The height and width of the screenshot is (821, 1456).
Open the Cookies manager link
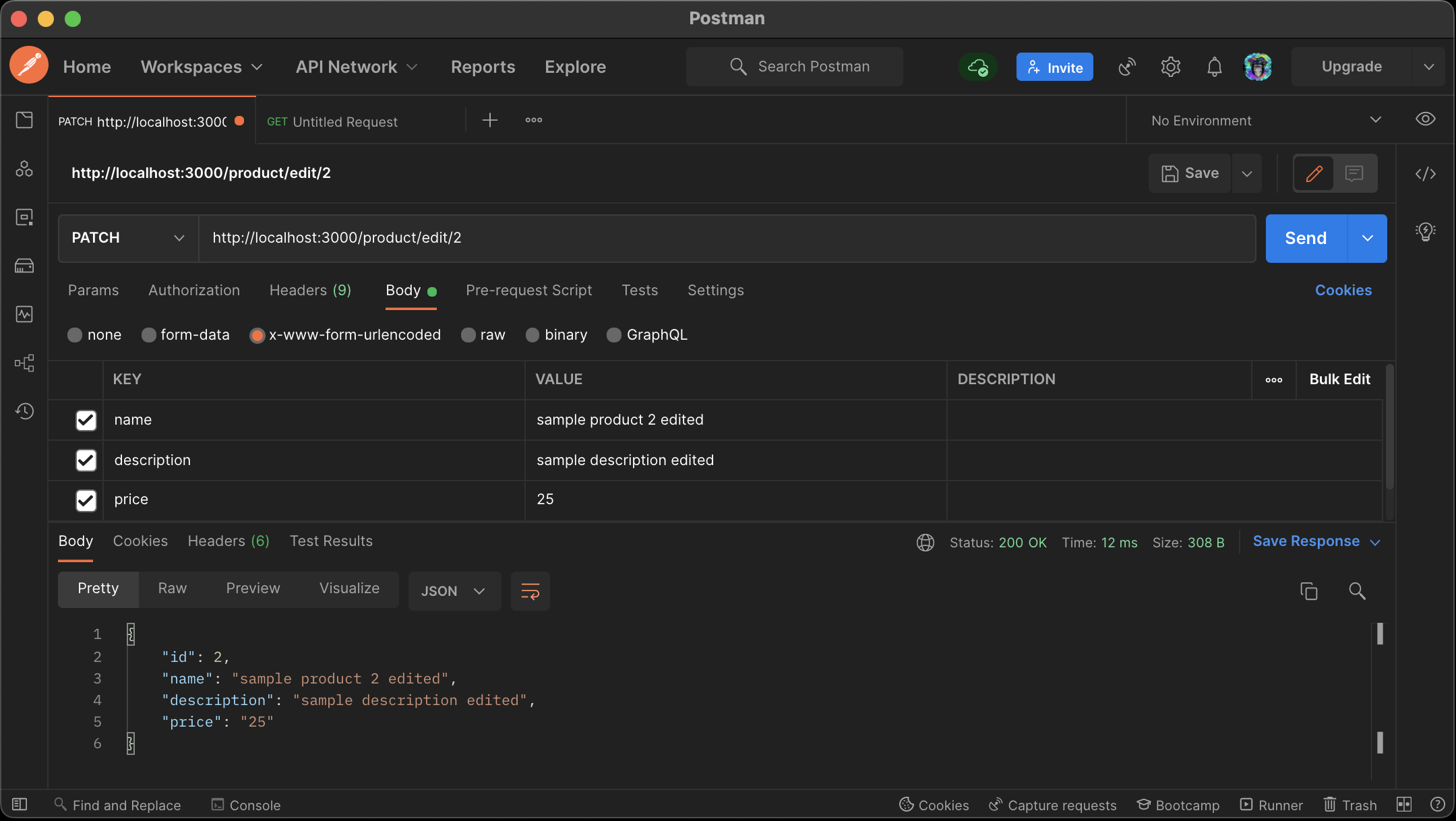[1343, 290]
